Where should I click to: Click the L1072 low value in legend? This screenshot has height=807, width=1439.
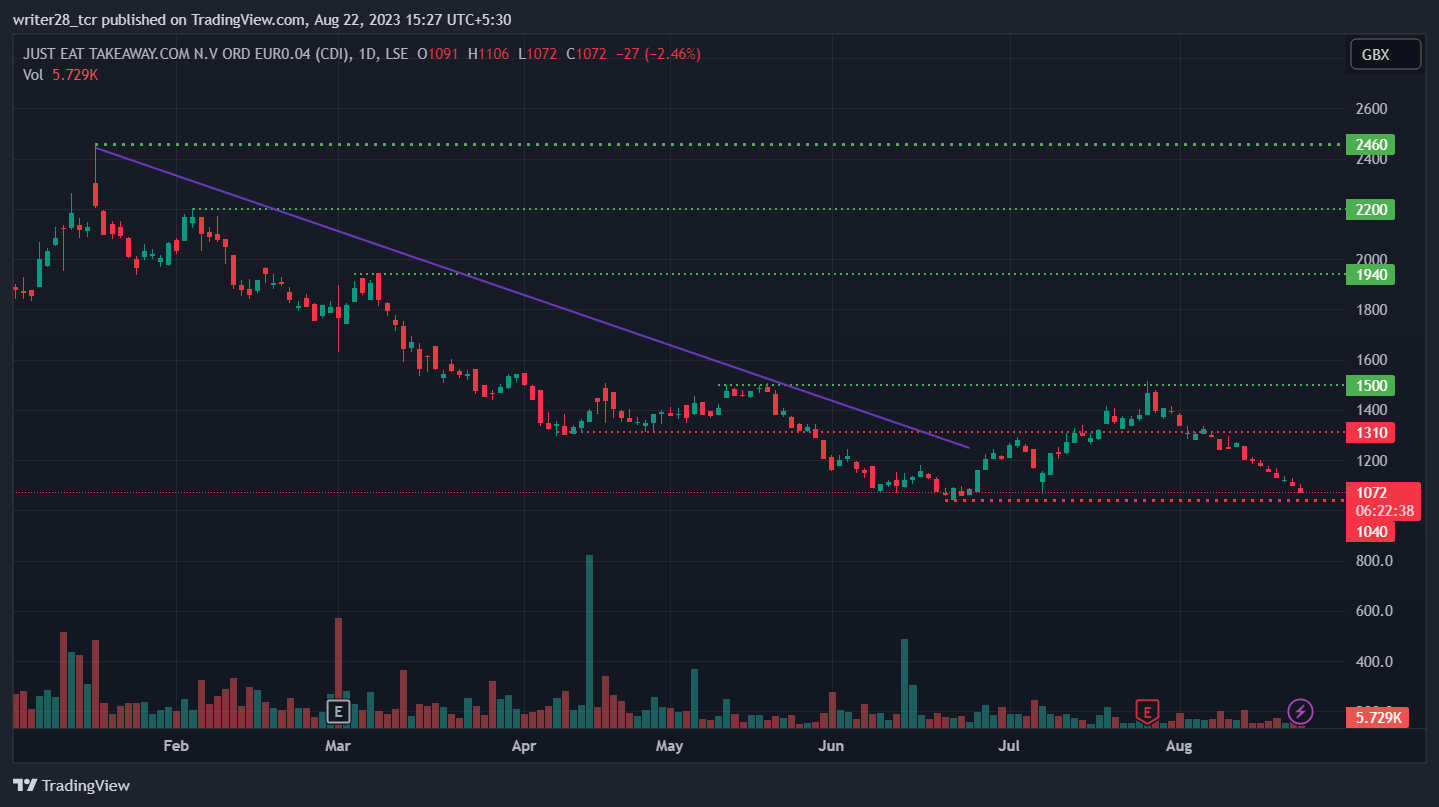pyautogui.click(x=536, y=54)
